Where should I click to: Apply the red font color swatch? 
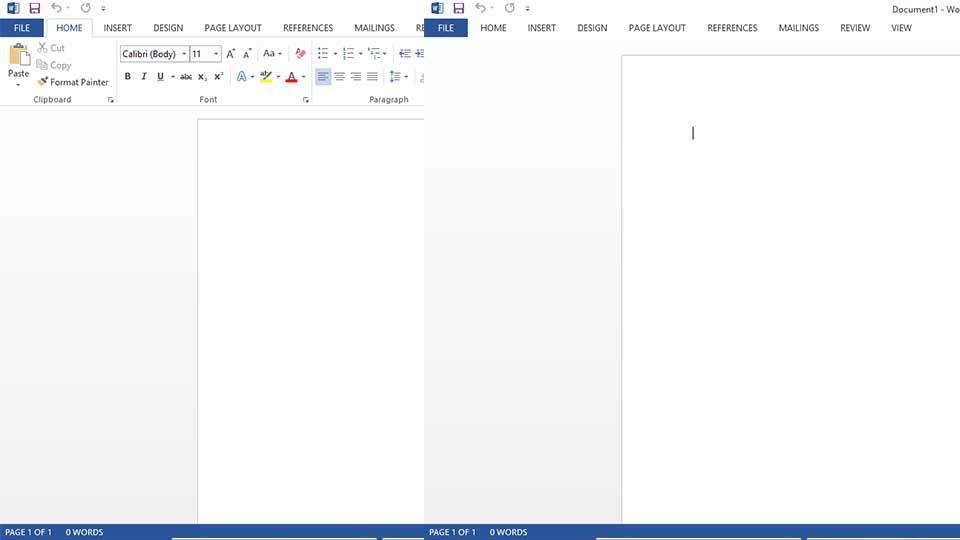click(x=291, y=77)
